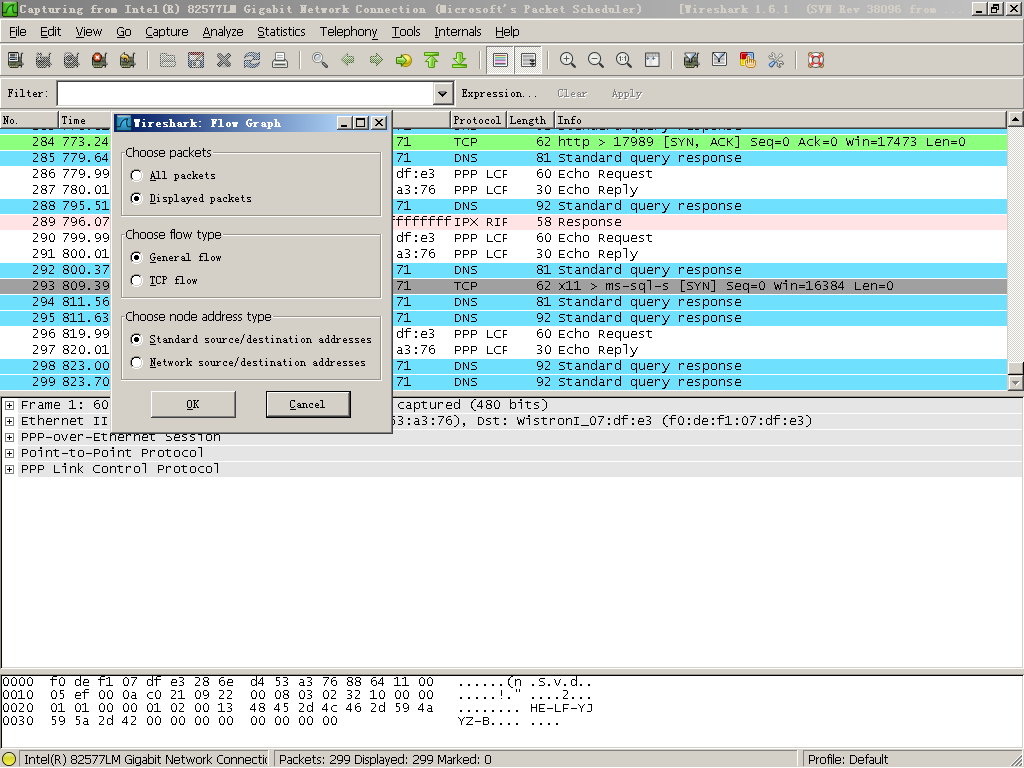Click the Apply filter button
This screenshot has width=1024, height=768.
[627, 93]
